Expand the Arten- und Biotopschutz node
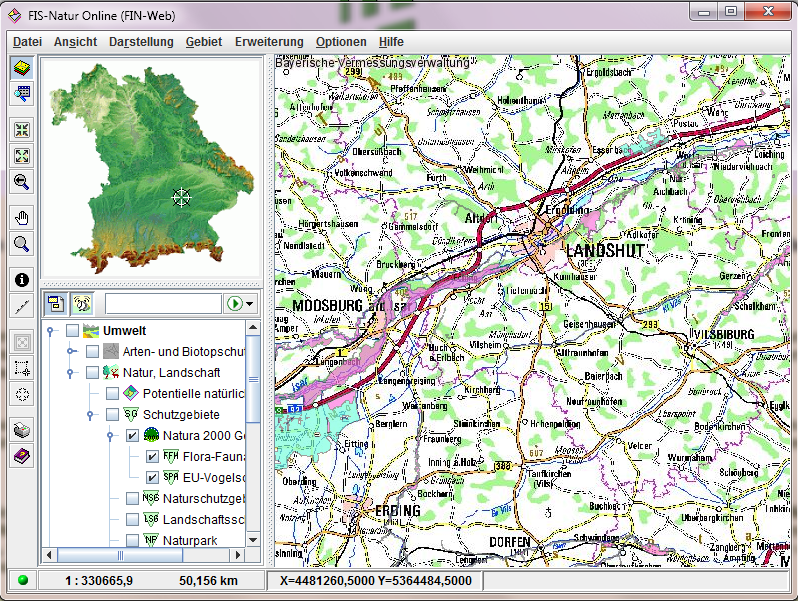 [70, 351]
